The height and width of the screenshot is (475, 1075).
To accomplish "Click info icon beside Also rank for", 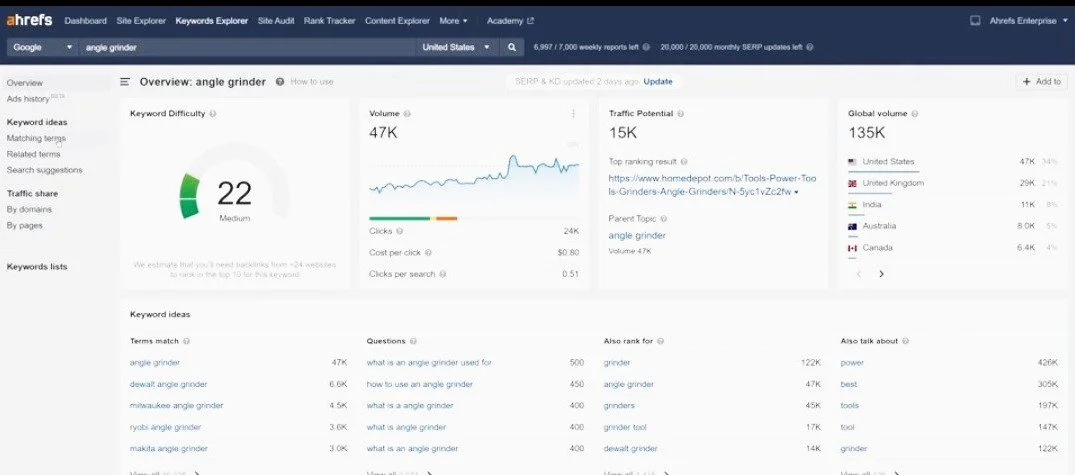I will pos(660,341).
